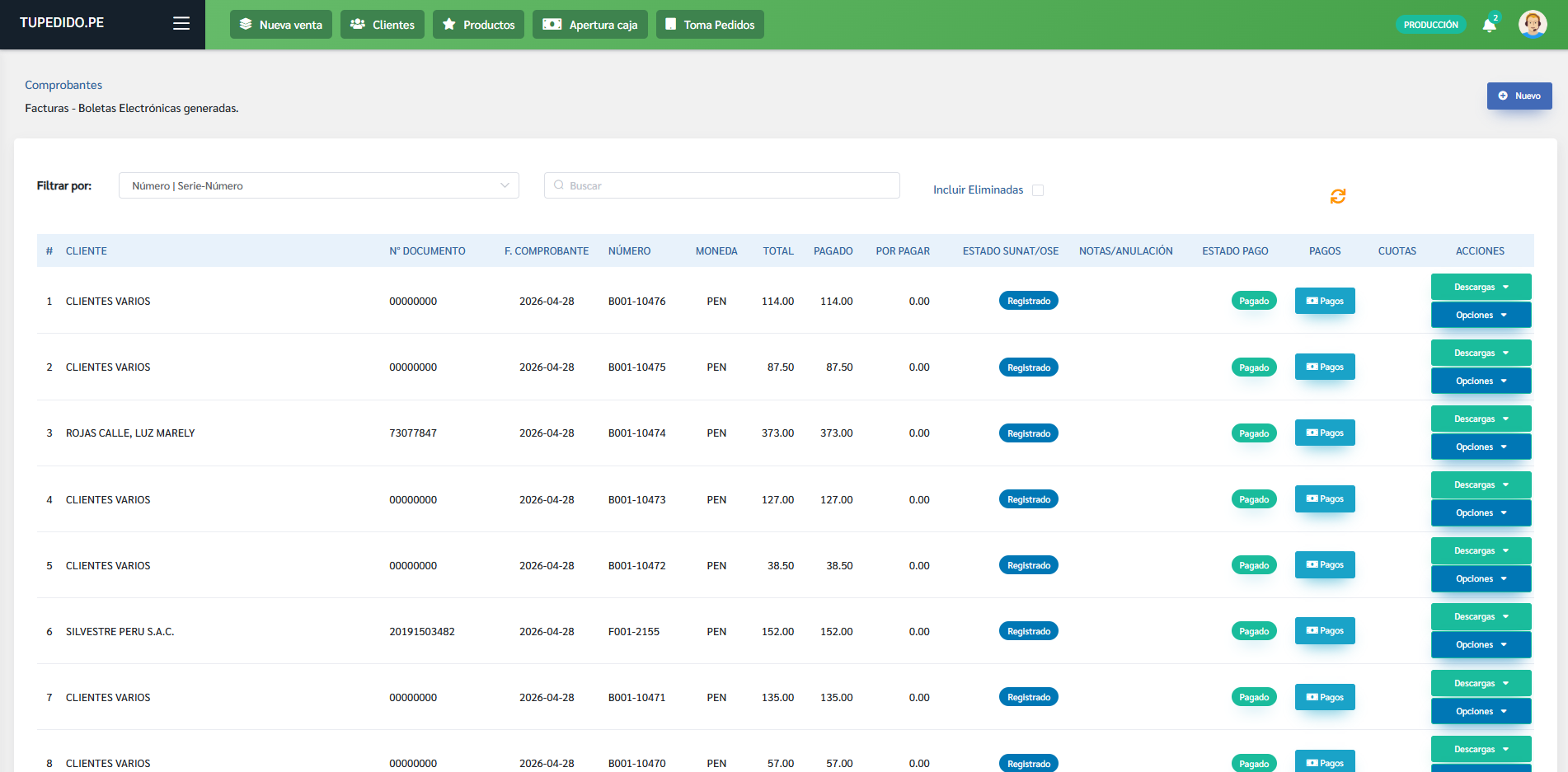
Task: Open Clientes from the top bar
Action: click(x=383, y=25)
